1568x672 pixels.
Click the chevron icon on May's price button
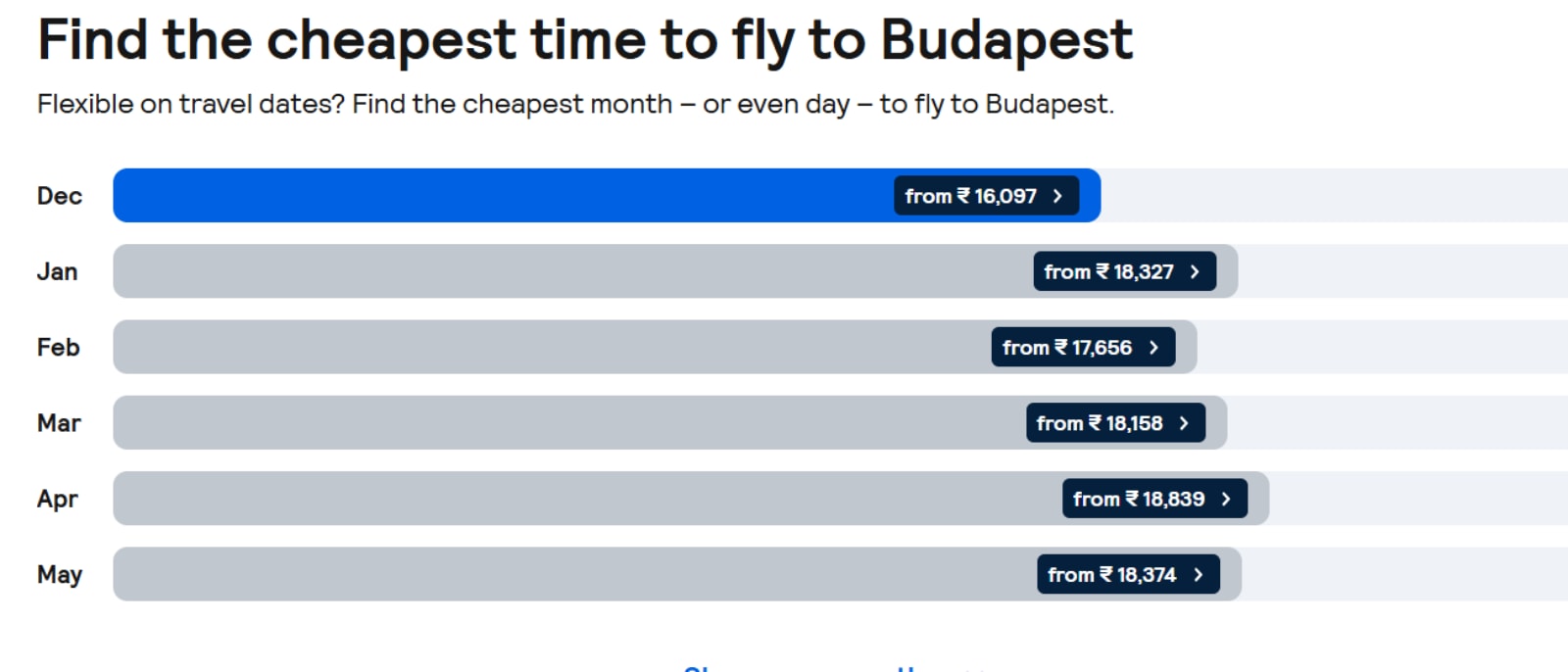[x=1198, y=574]
